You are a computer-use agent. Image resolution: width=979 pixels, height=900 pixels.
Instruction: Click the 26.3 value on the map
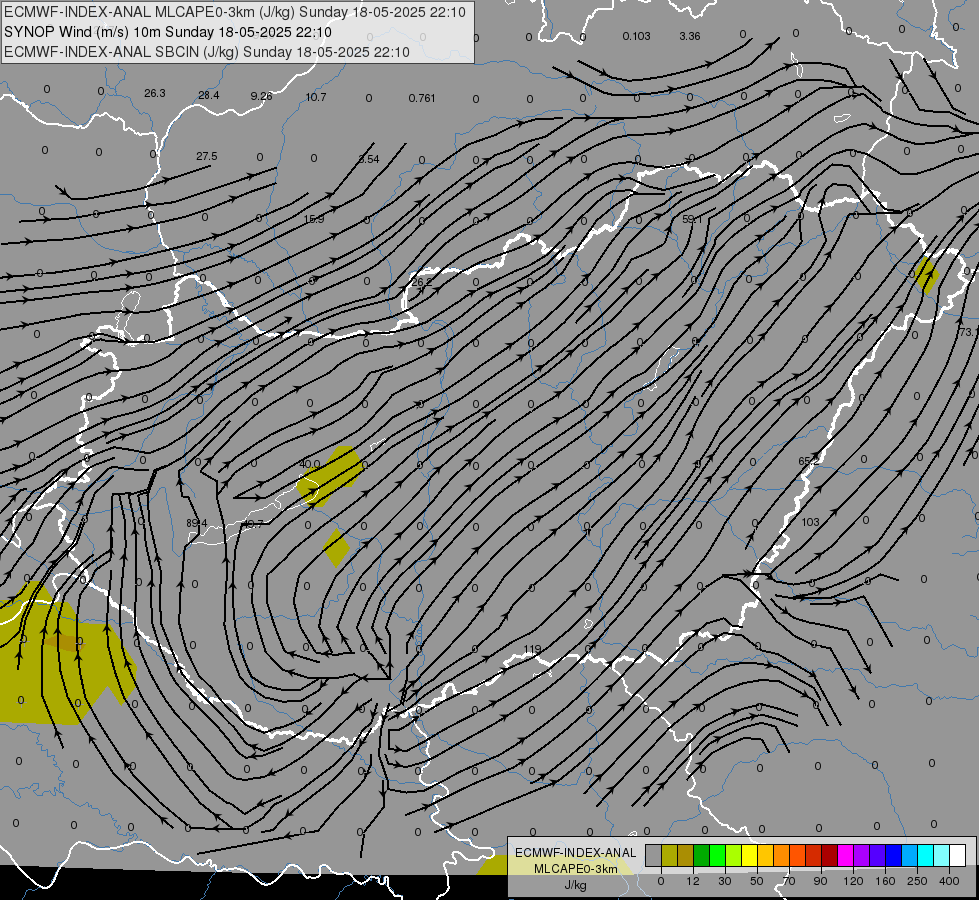[155, 93]
